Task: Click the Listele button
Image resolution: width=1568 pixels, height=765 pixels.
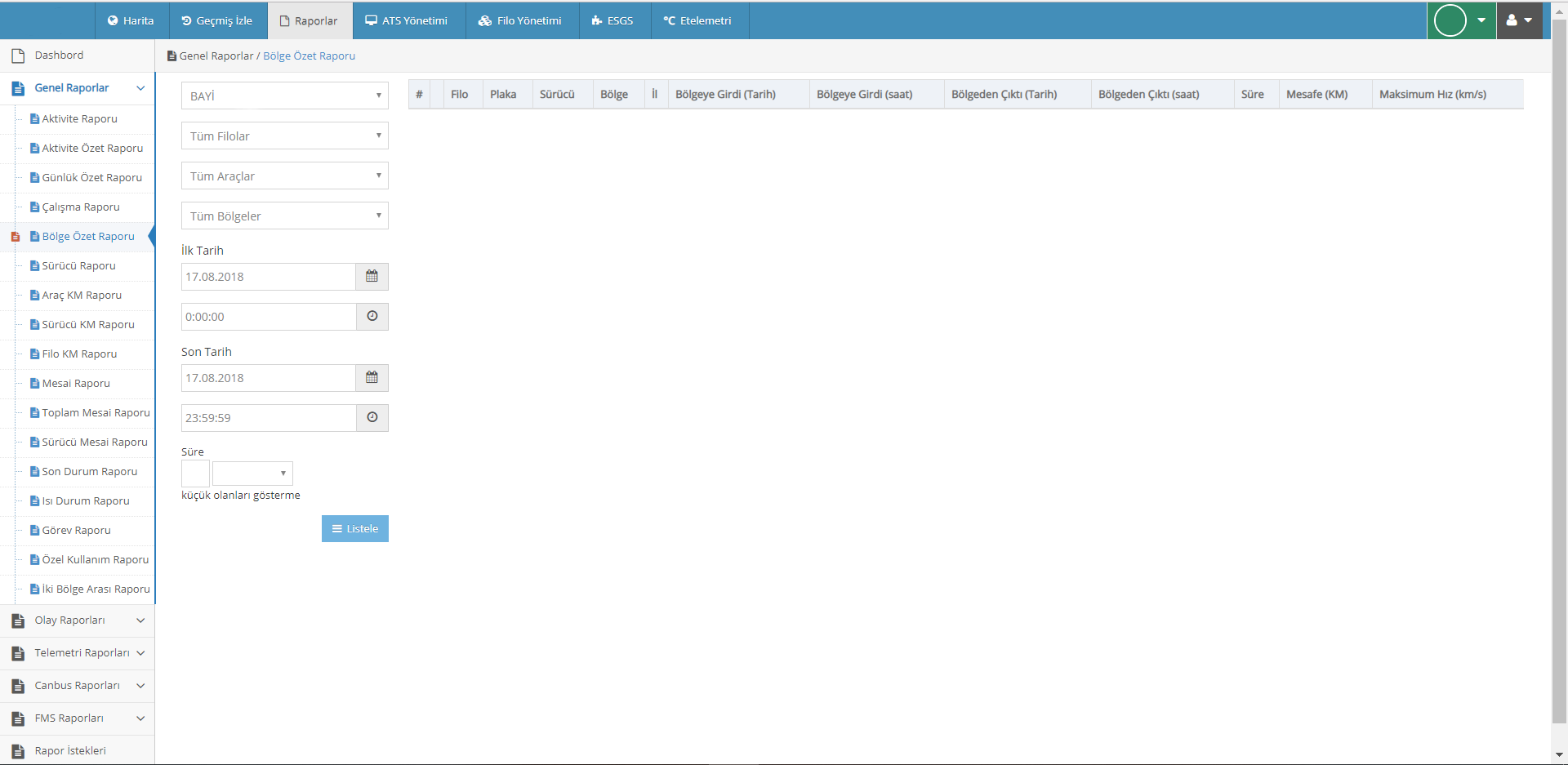Action: click(355, 529)
